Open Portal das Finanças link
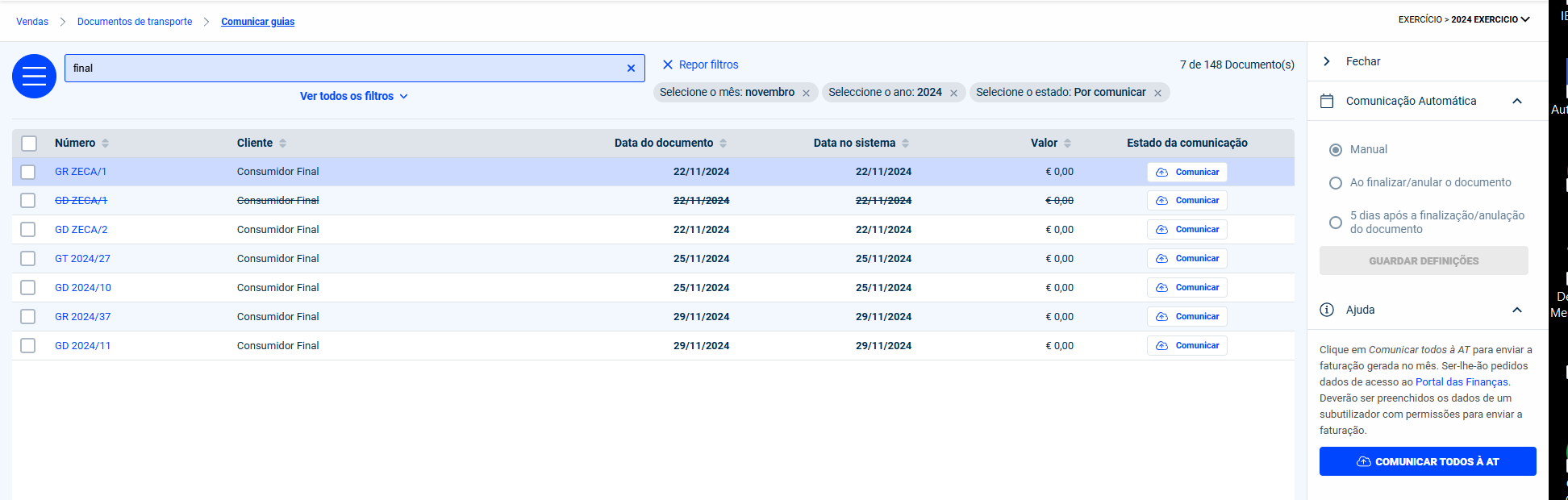The width and height of the screenshot is (1568, 500). (1462, 382)
